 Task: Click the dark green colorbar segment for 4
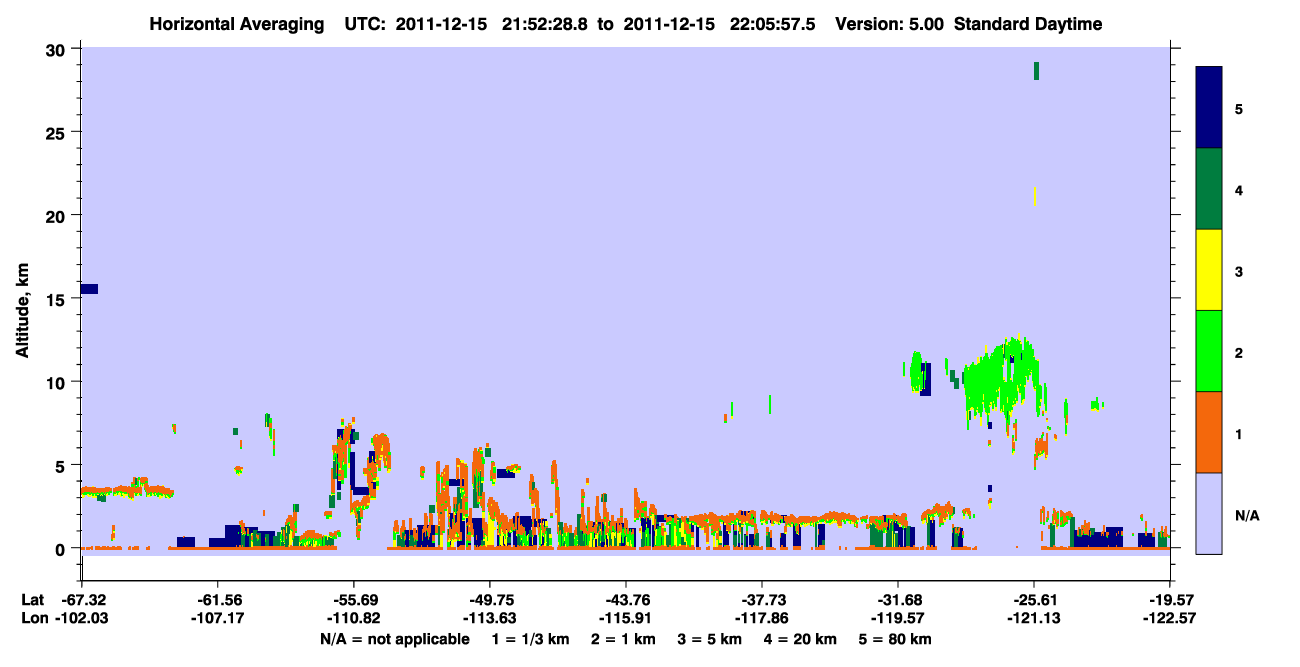point(1209,189)
